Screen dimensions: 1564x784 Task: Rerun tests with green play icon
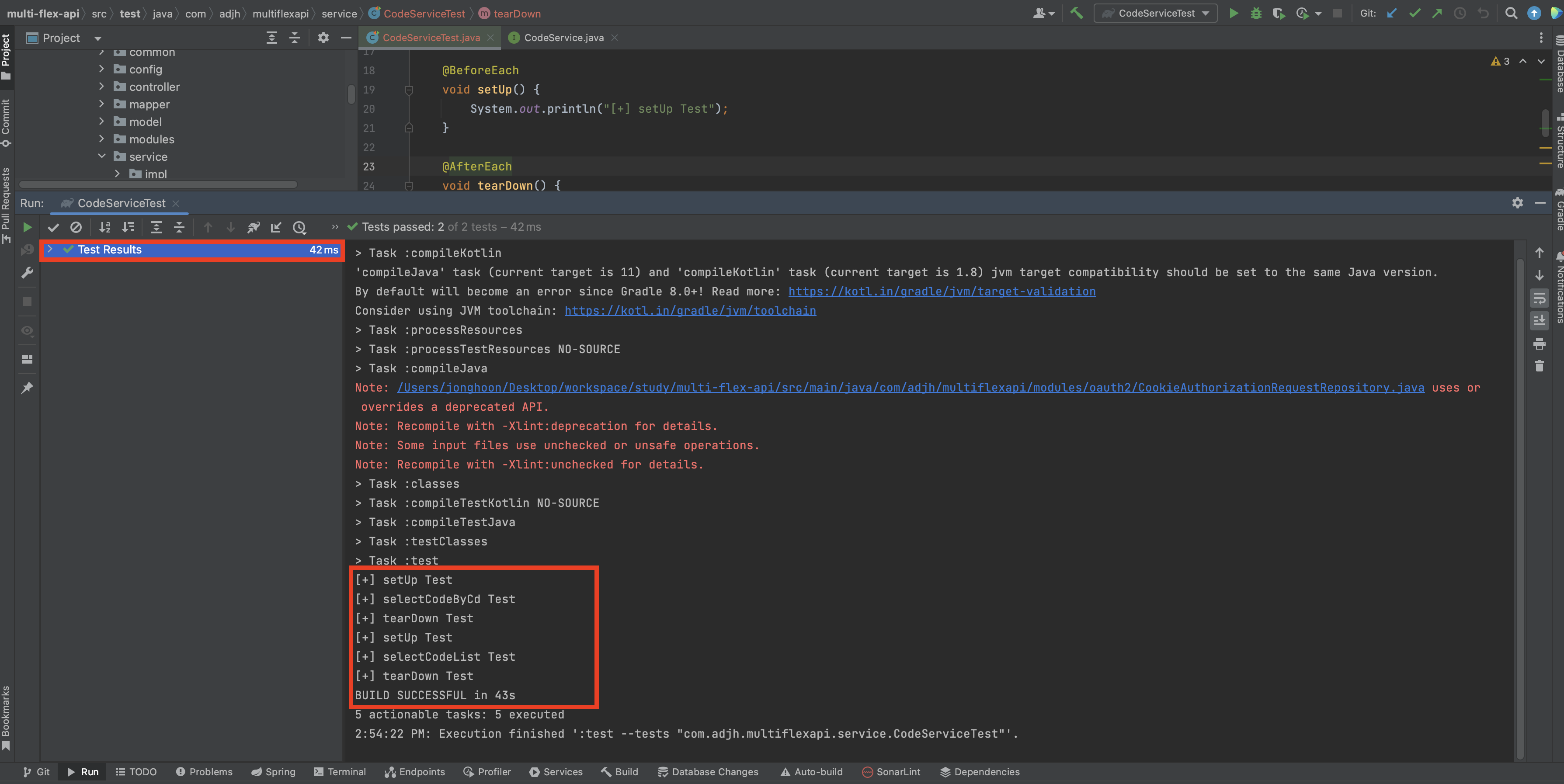[28, 227]
